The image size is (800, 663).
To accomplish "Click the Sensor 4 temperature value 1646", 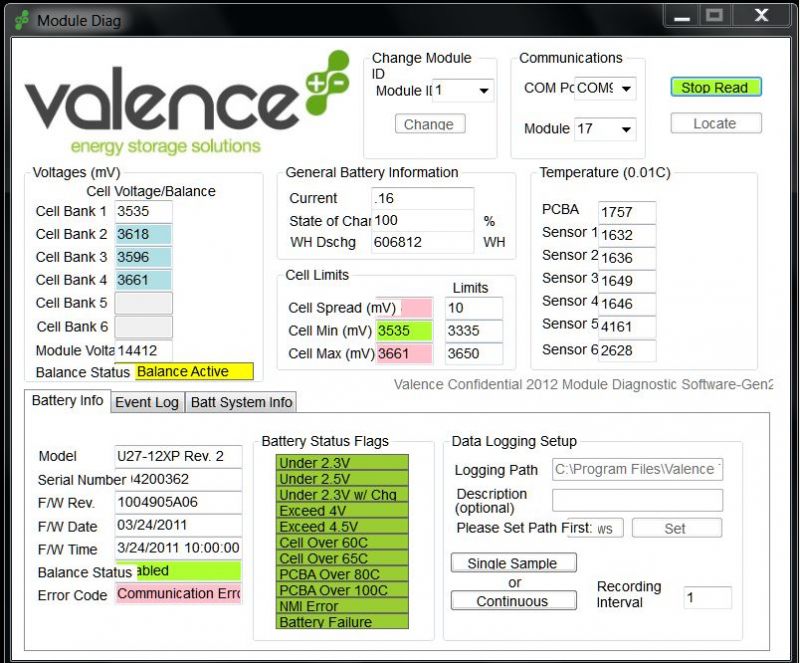I will coord(627,304).
